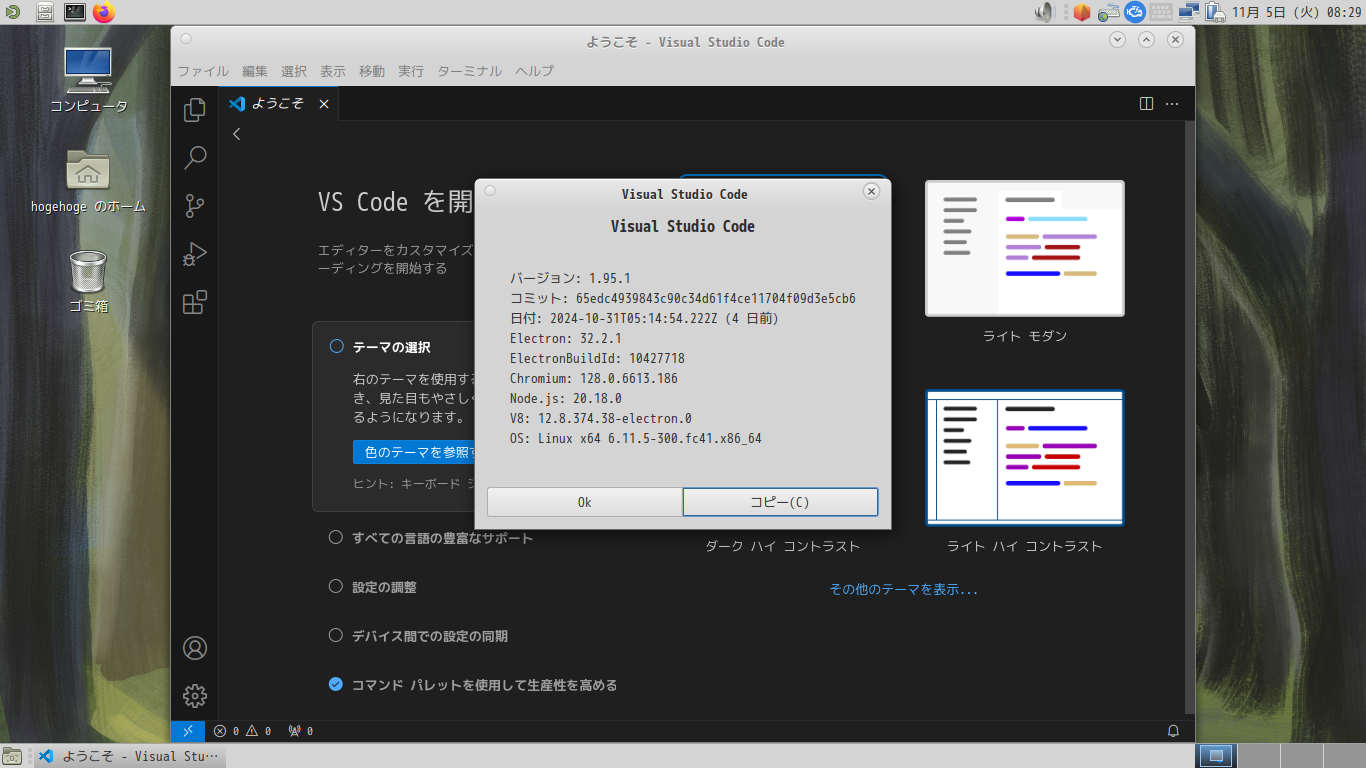The height and width of the screenshot is (768, 1366).
Task: Open the ターミナル menu
Action: point(470,71)
